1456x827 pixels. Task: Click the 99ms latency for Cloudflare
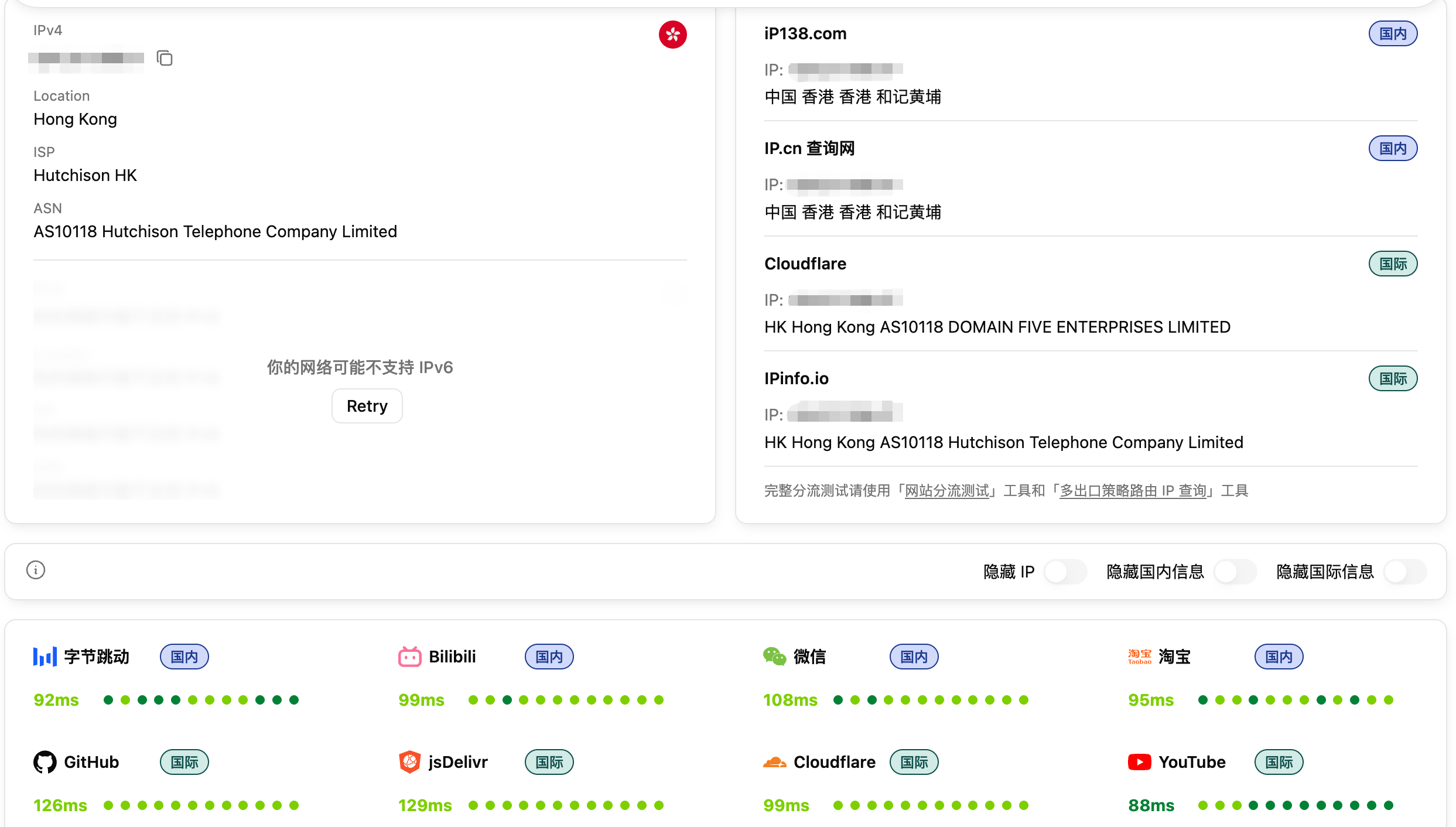(x=786, y=805)
